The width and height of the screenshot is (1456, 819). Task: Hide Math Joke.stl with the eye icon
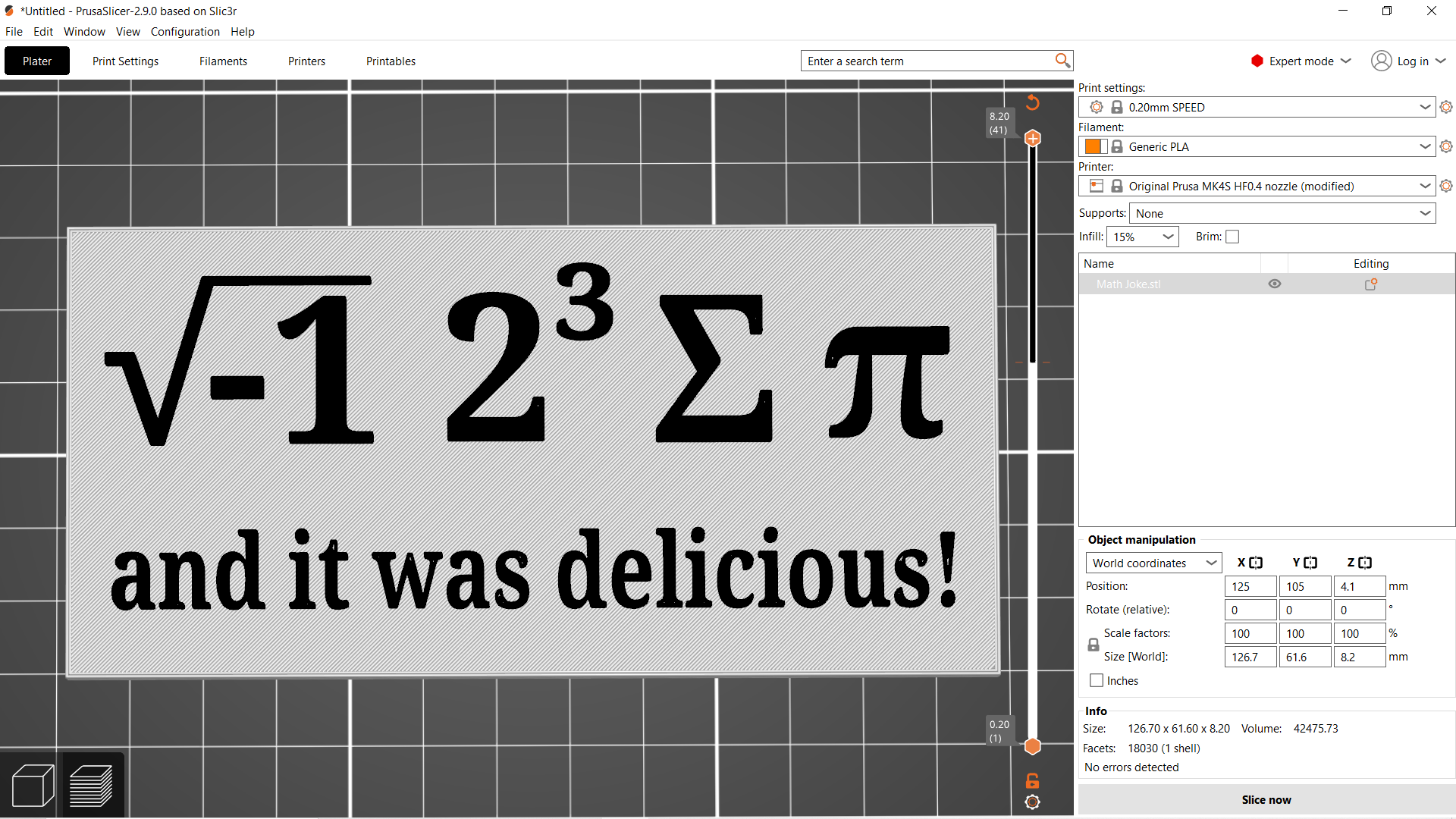1275,284
